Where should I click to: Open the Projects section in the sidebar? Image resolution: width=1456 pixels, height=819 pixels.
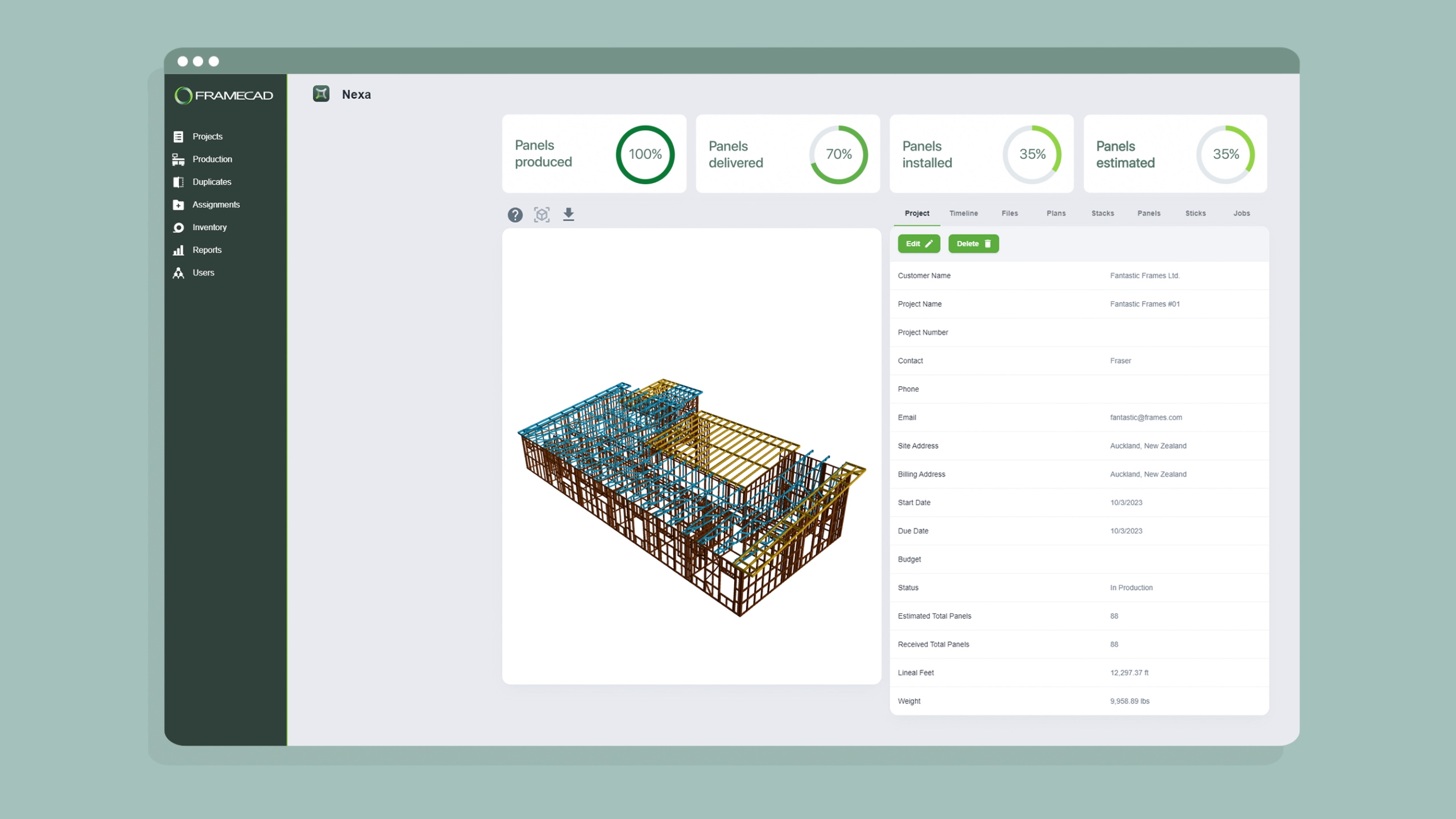(207, 136)
